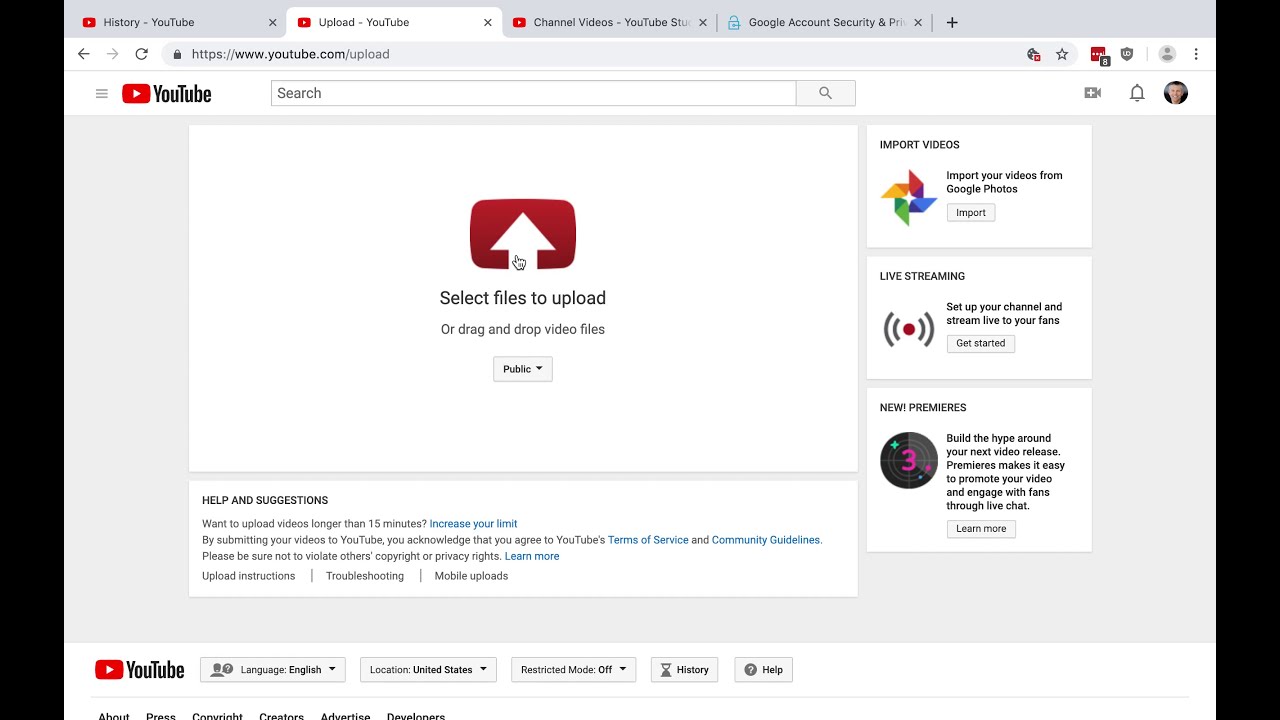Click the Advertise footer link
This screenshot has height=720, width=1280.
pos(345,716)
